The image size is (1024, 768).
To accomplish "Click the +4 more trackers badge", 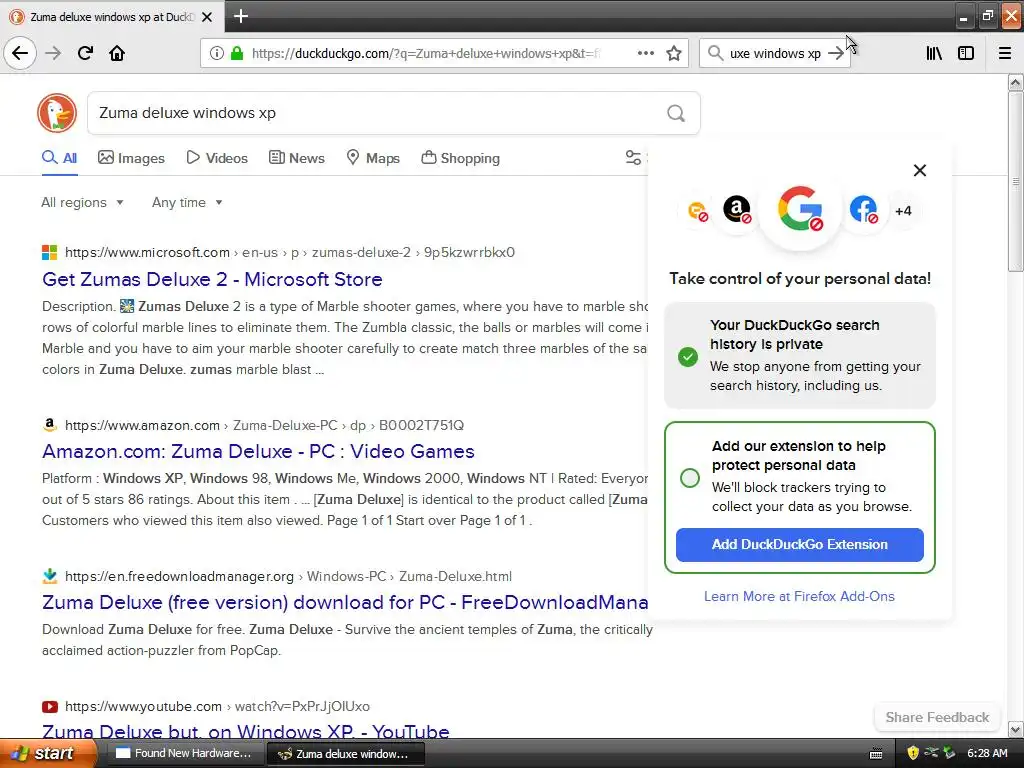I will (903, 211).
